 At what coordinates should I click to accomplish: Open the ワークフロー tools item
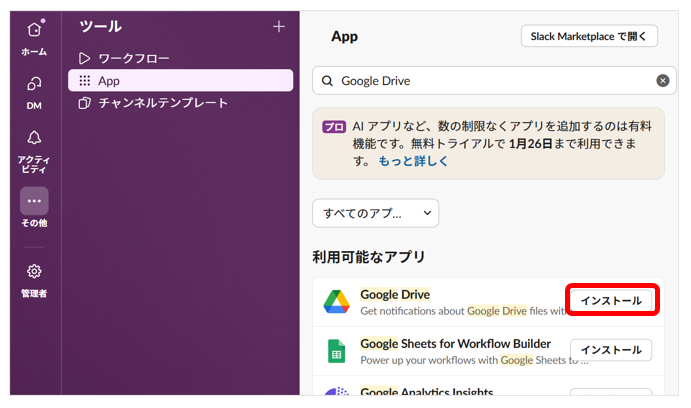click(181, 58)
